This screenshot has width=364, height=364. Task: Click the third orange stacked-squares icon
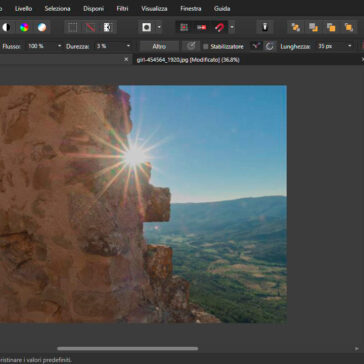coord(331,27)
